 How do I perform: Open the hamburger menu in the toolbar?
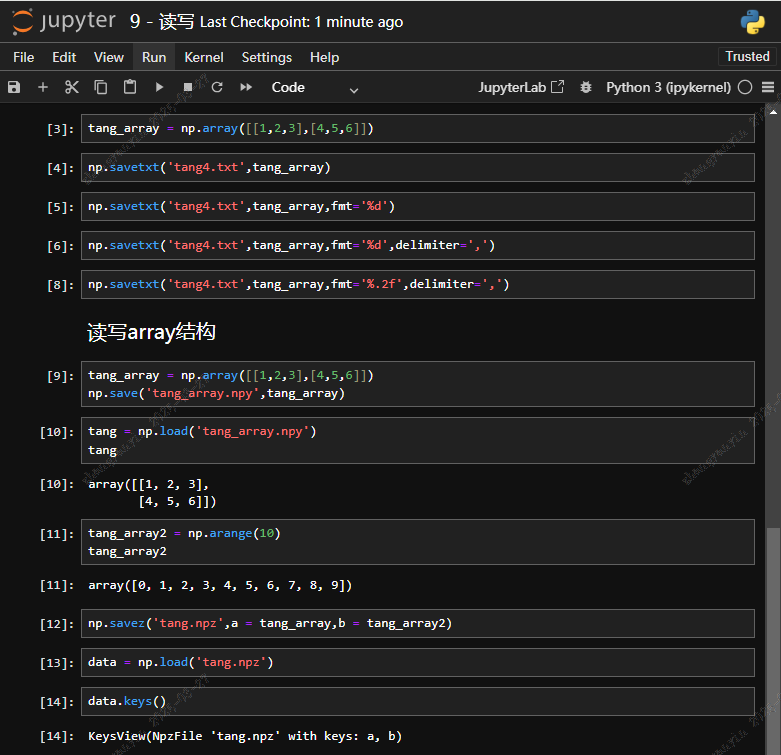pyautogui.click(x=768, y=87)
